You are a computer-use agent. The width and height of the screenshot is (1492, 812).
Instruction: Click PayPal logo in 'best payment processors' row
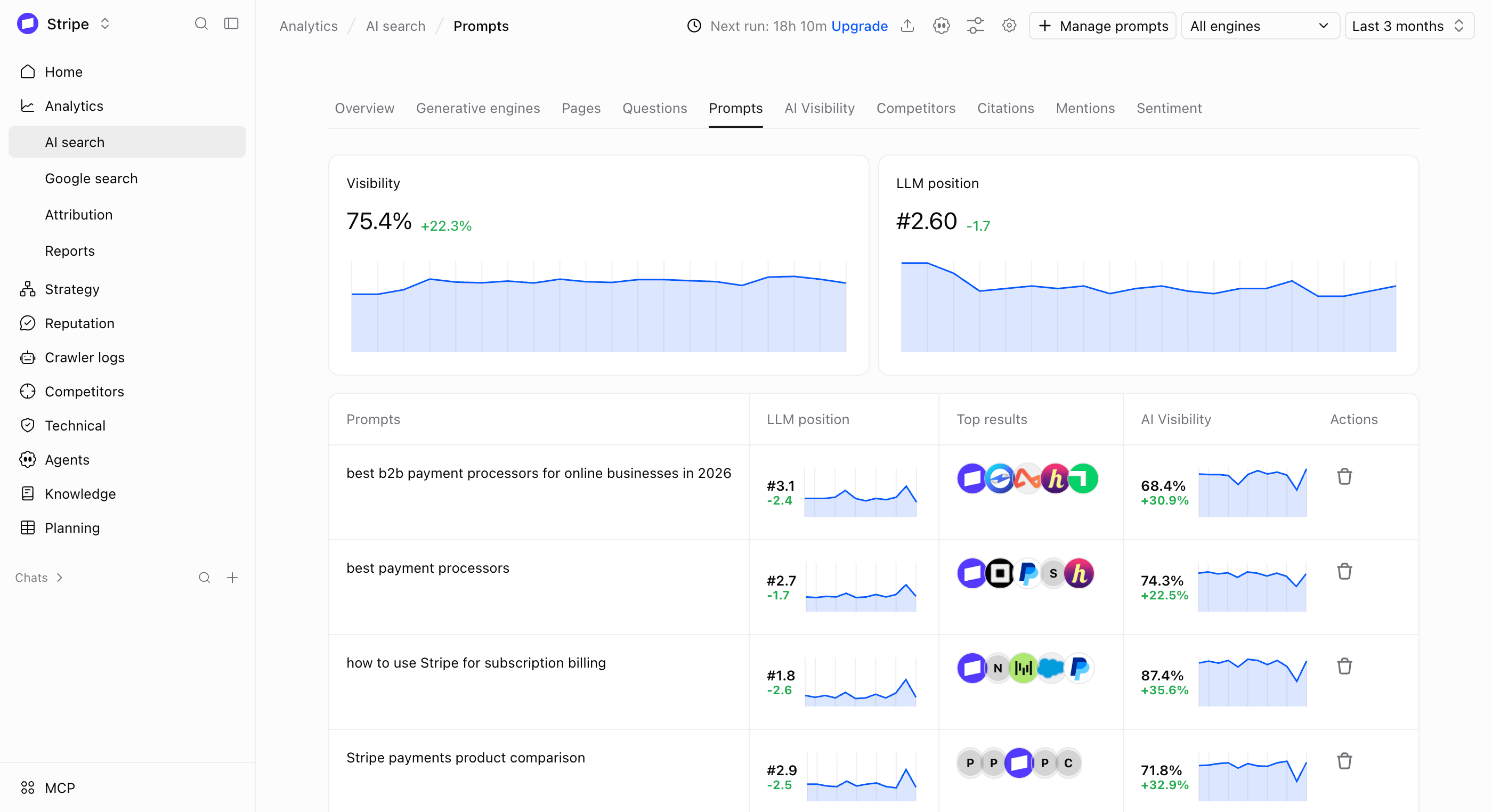click(x=1027, y=573)
